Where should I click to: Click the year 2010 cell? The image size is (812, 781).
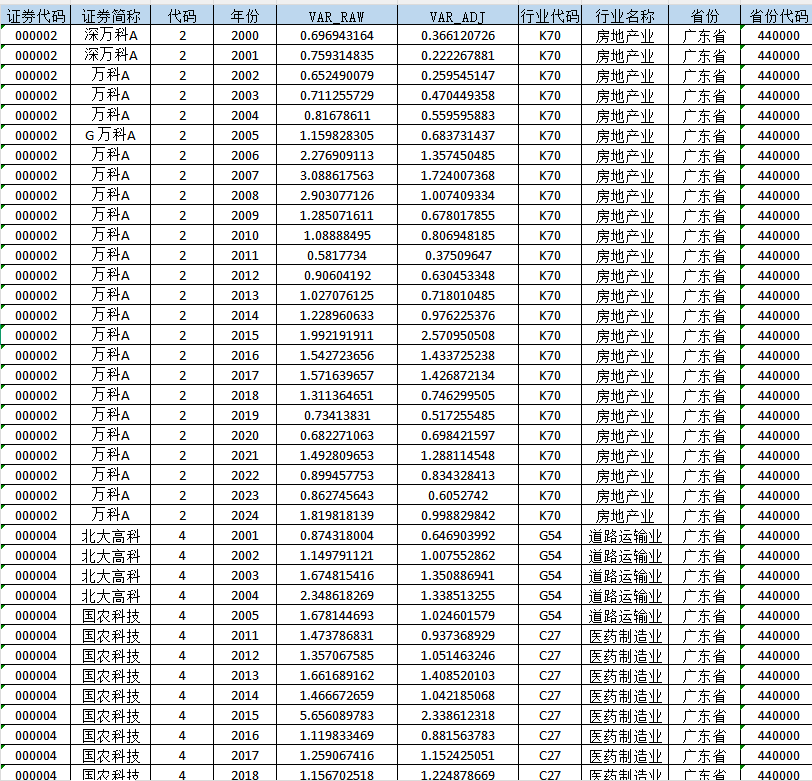click(244, 236)
